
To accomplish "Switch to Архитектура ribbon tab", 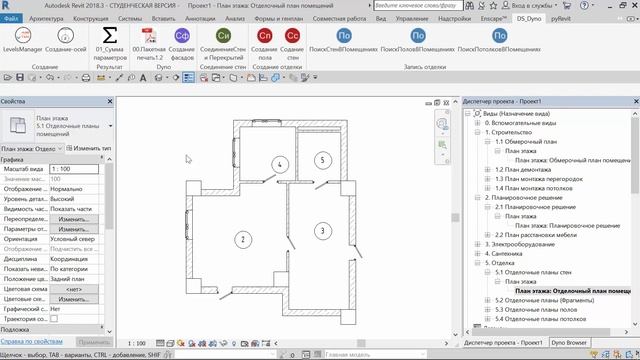I will (x=46, y=19).
